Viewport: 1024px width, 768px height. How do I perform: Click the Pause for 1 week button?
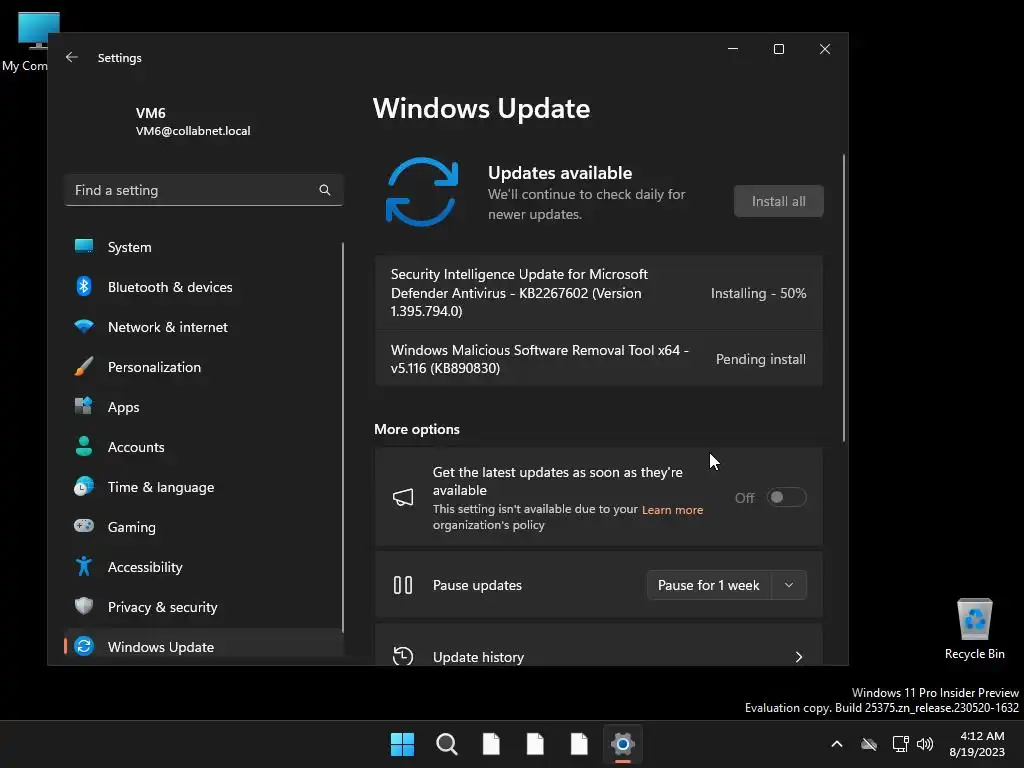pyautogui.click(x=709, y=585)
